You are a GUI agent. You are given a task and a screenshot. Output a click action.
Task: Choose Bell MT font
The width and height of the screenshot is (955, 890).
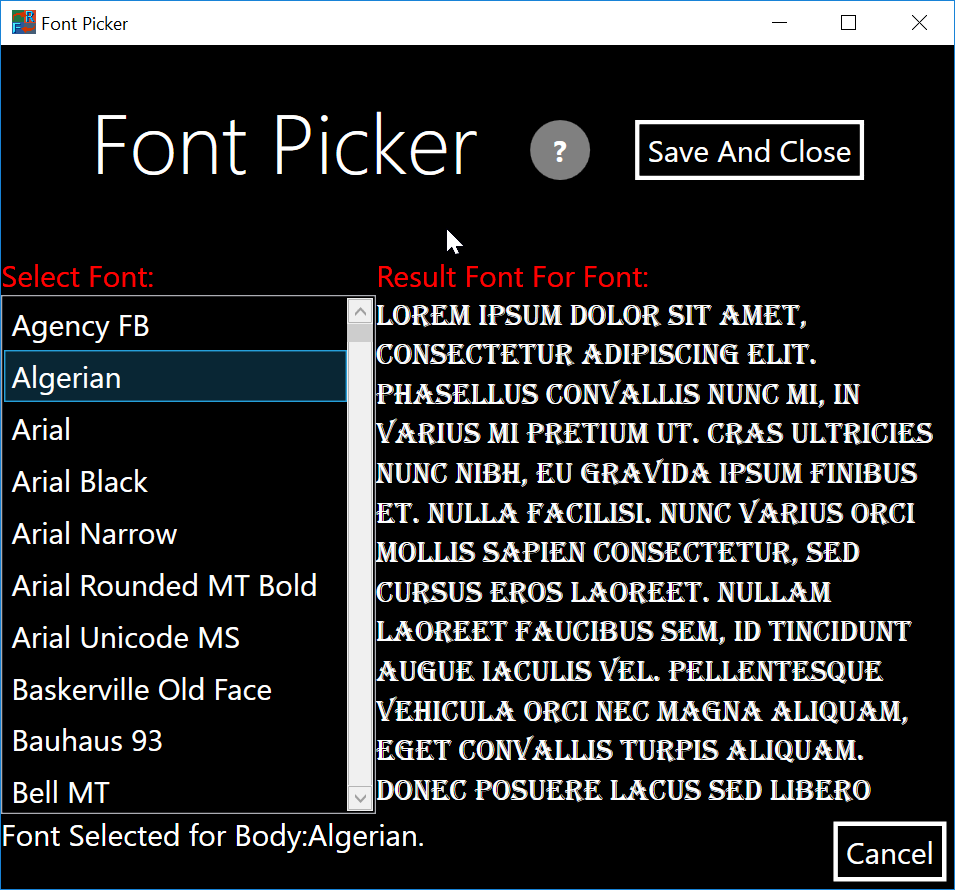(x=175, y=791)
